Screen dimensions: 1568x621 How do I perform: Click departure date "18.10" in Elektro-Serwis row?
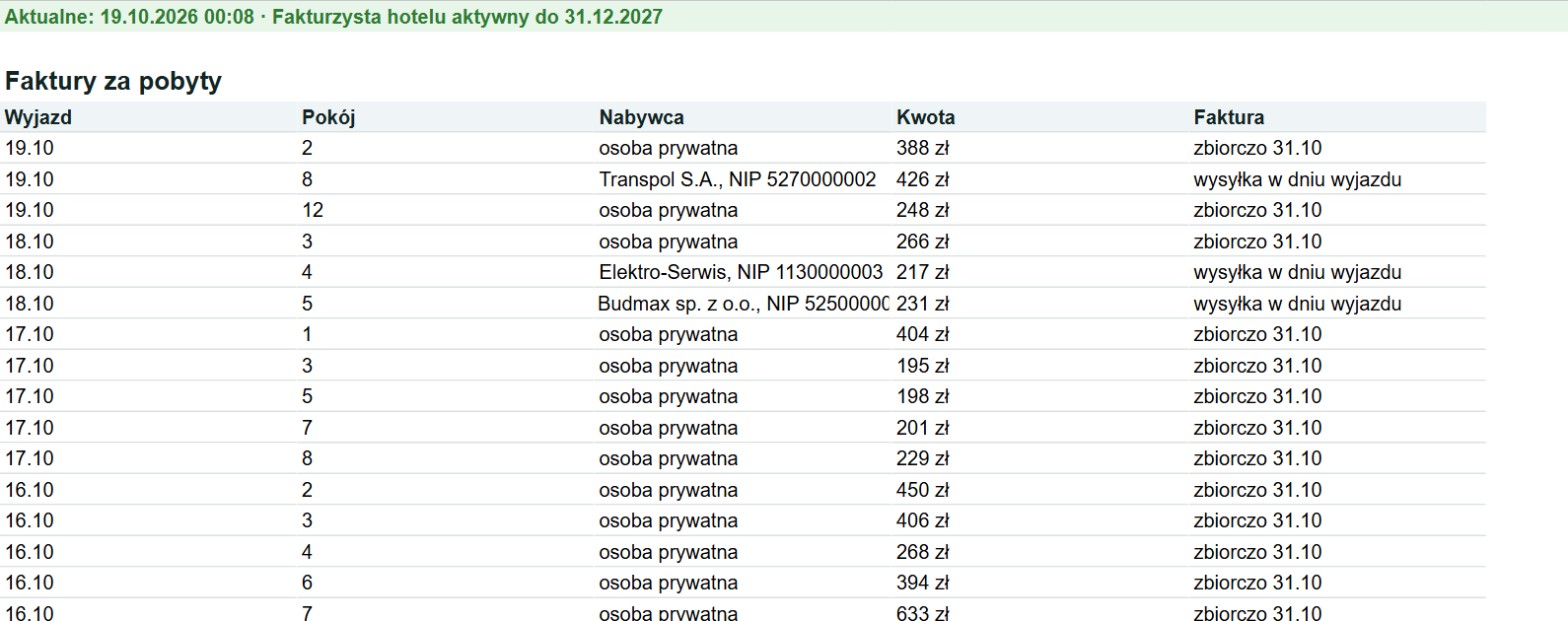tap(30, 272)
